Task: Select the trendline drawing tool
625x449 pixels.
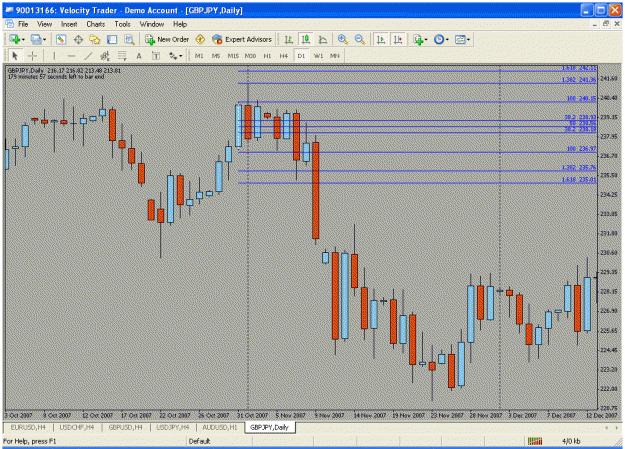Action: pyautogui.click(x=88, y=56)
